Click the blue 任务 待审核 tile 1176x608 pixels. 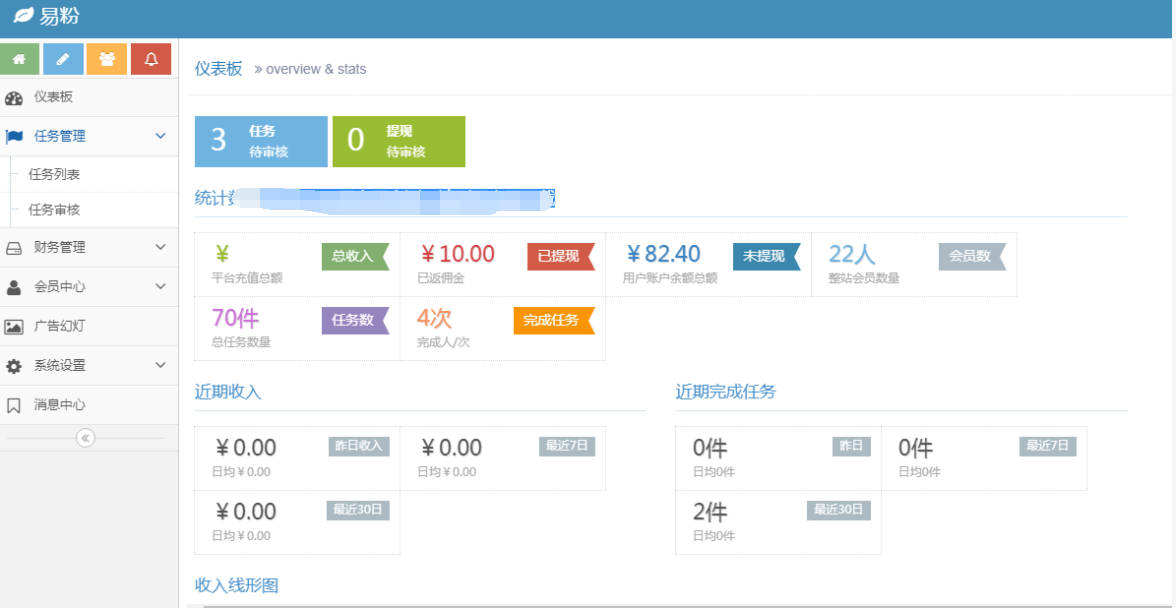click(261, 141)
